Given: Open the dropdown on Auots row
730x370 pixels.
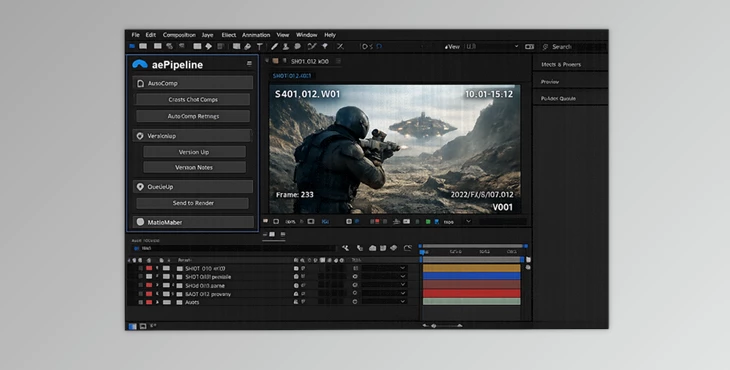Looking at the screenshot, I should point(403,302).
